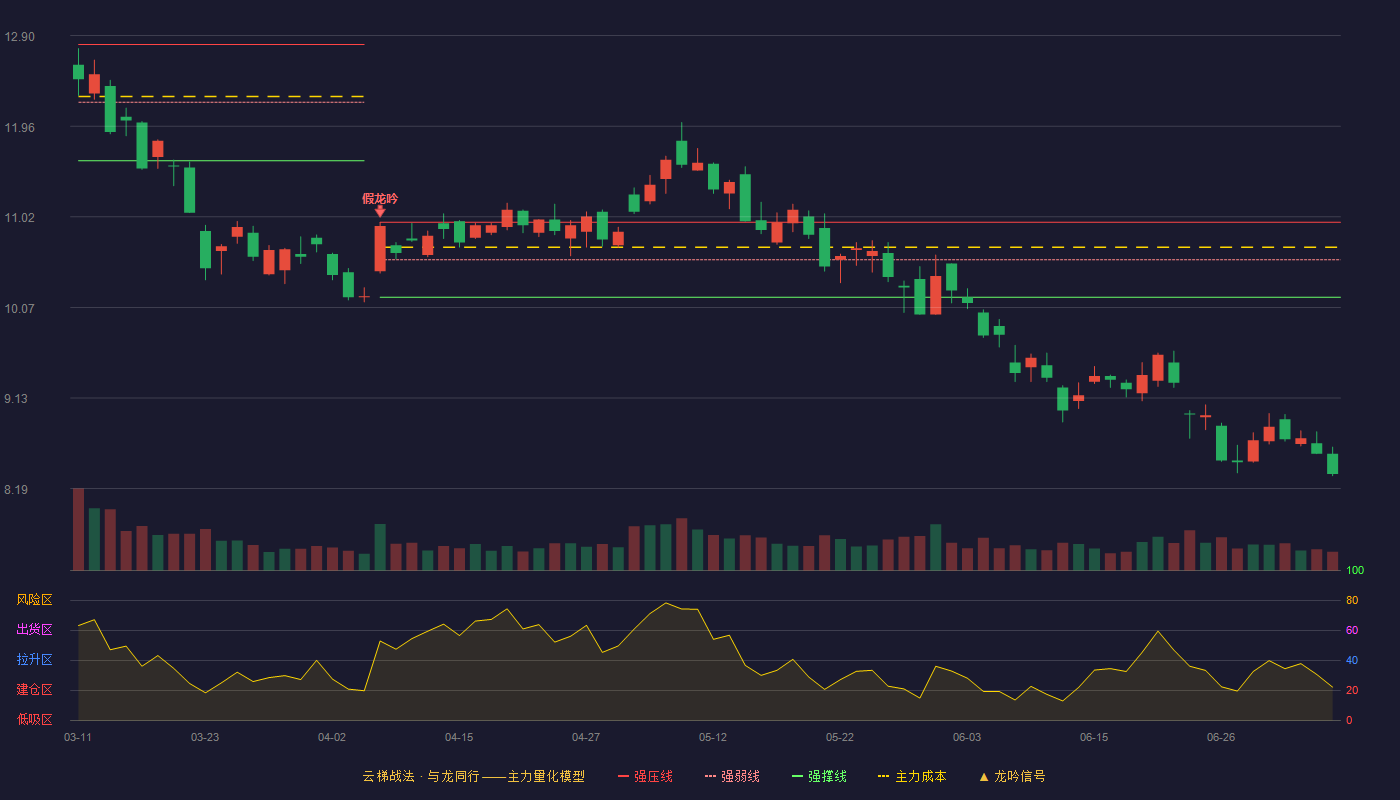Click the 风险区 zone label
Image resolution: width=1400 pixels, height=800 pixels.
(35, 600)
